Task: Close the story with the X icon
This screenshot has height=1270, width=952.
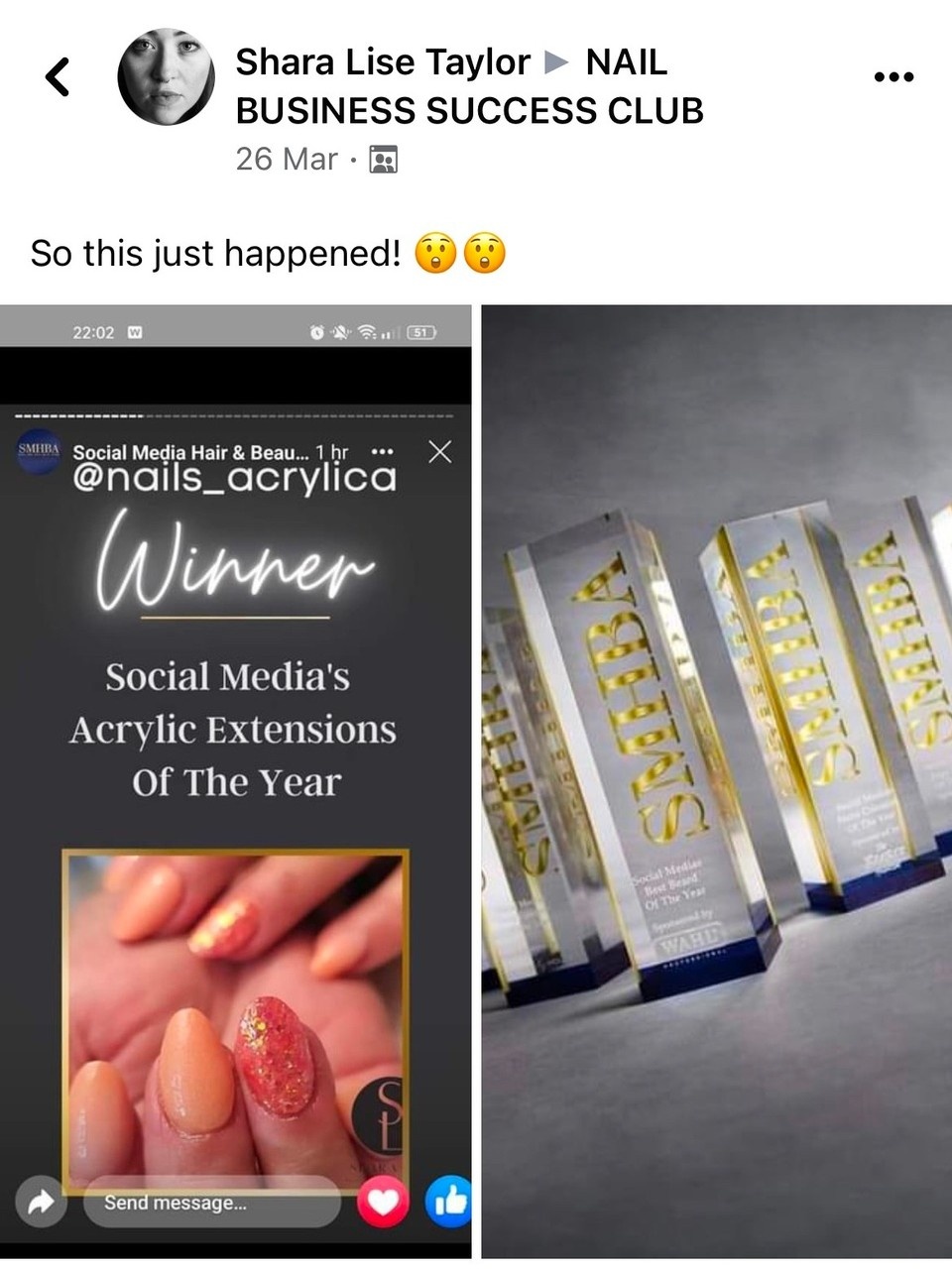Action: (439, 452)
